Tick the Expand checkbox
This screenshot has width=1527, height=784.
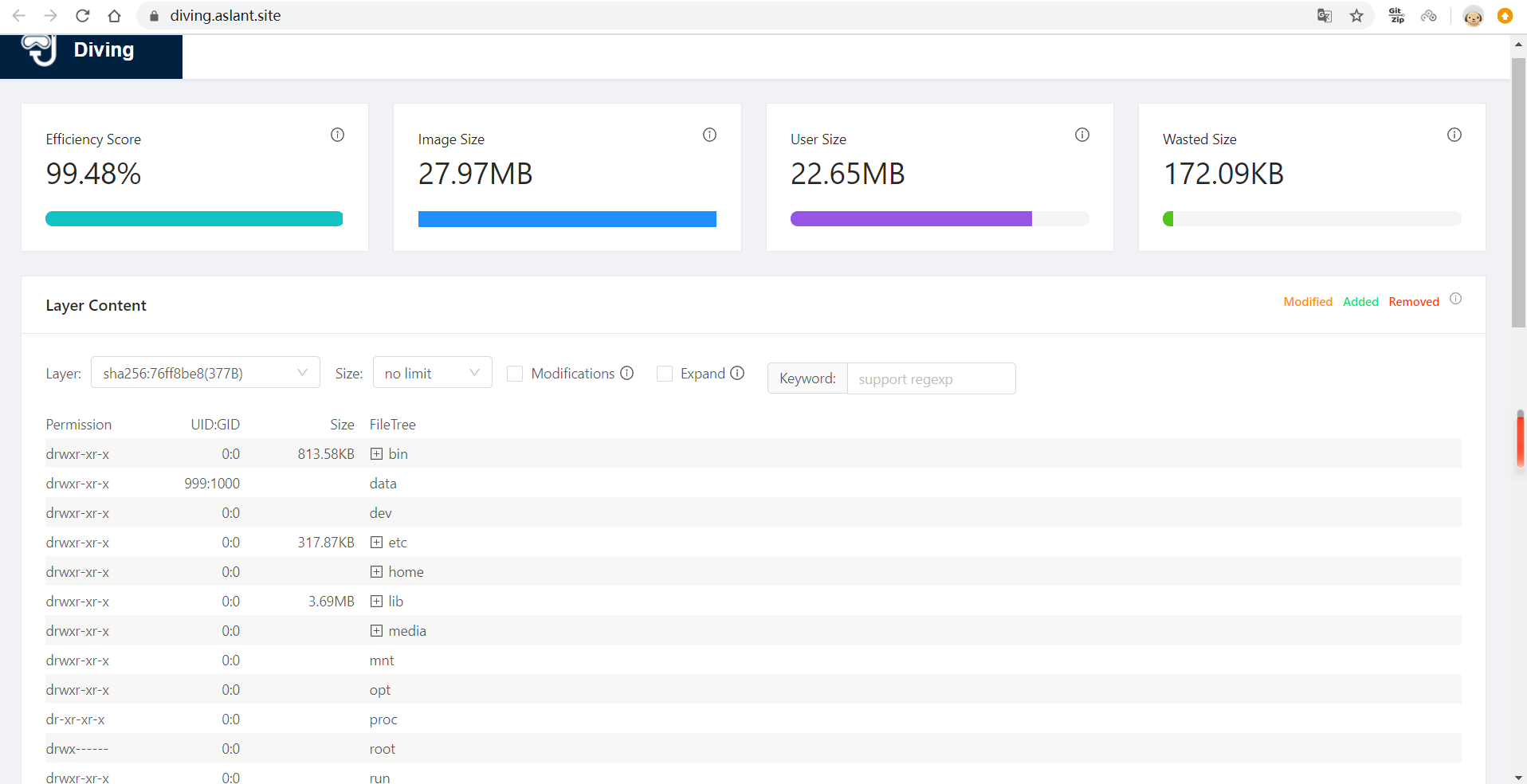point(664,374)
